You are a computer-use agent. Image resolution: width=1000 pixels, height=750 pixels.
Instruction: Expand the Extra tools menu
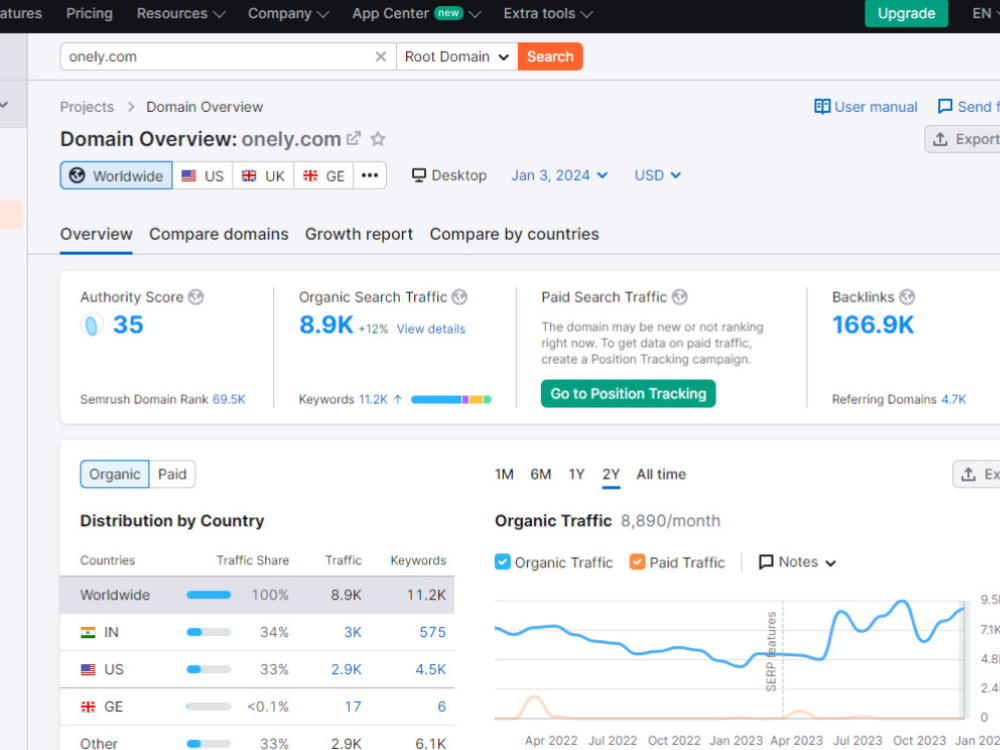tap(548, 13)
